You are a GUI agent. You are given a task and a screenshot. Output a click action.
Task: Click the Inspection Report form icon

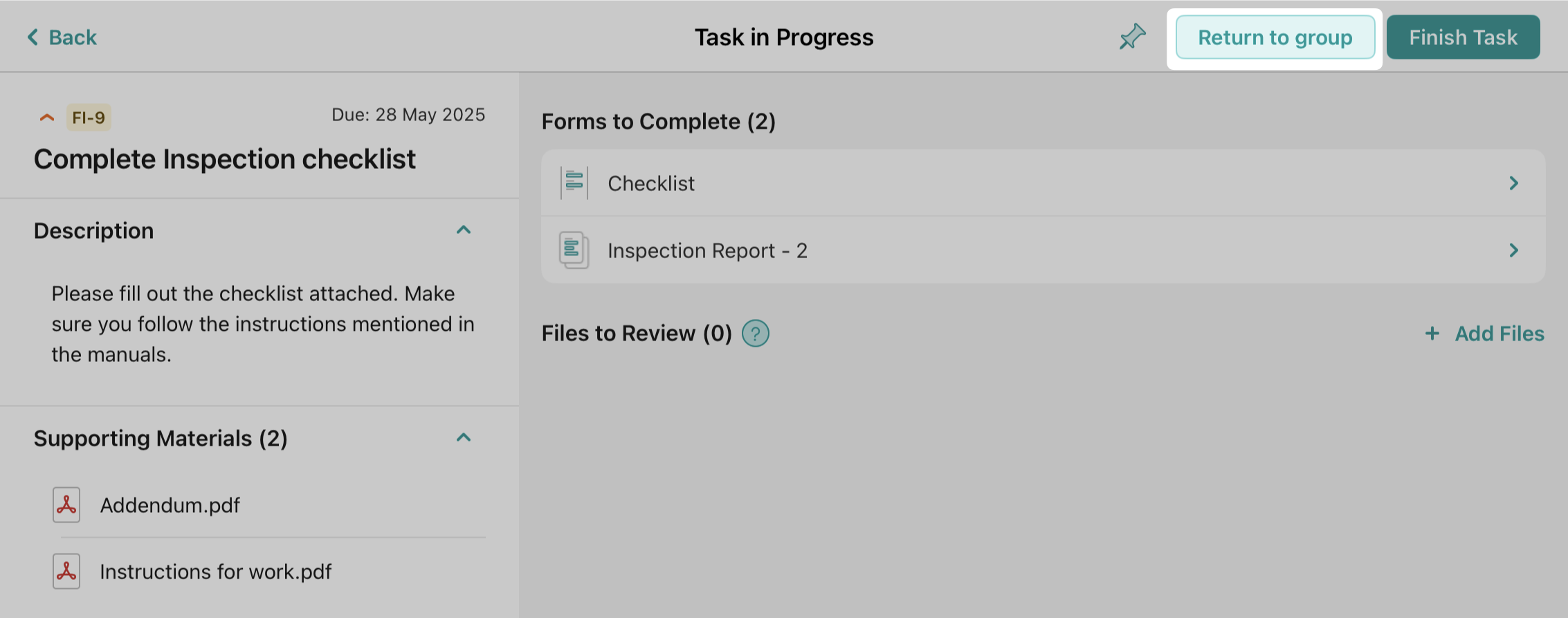click(574, 250)
